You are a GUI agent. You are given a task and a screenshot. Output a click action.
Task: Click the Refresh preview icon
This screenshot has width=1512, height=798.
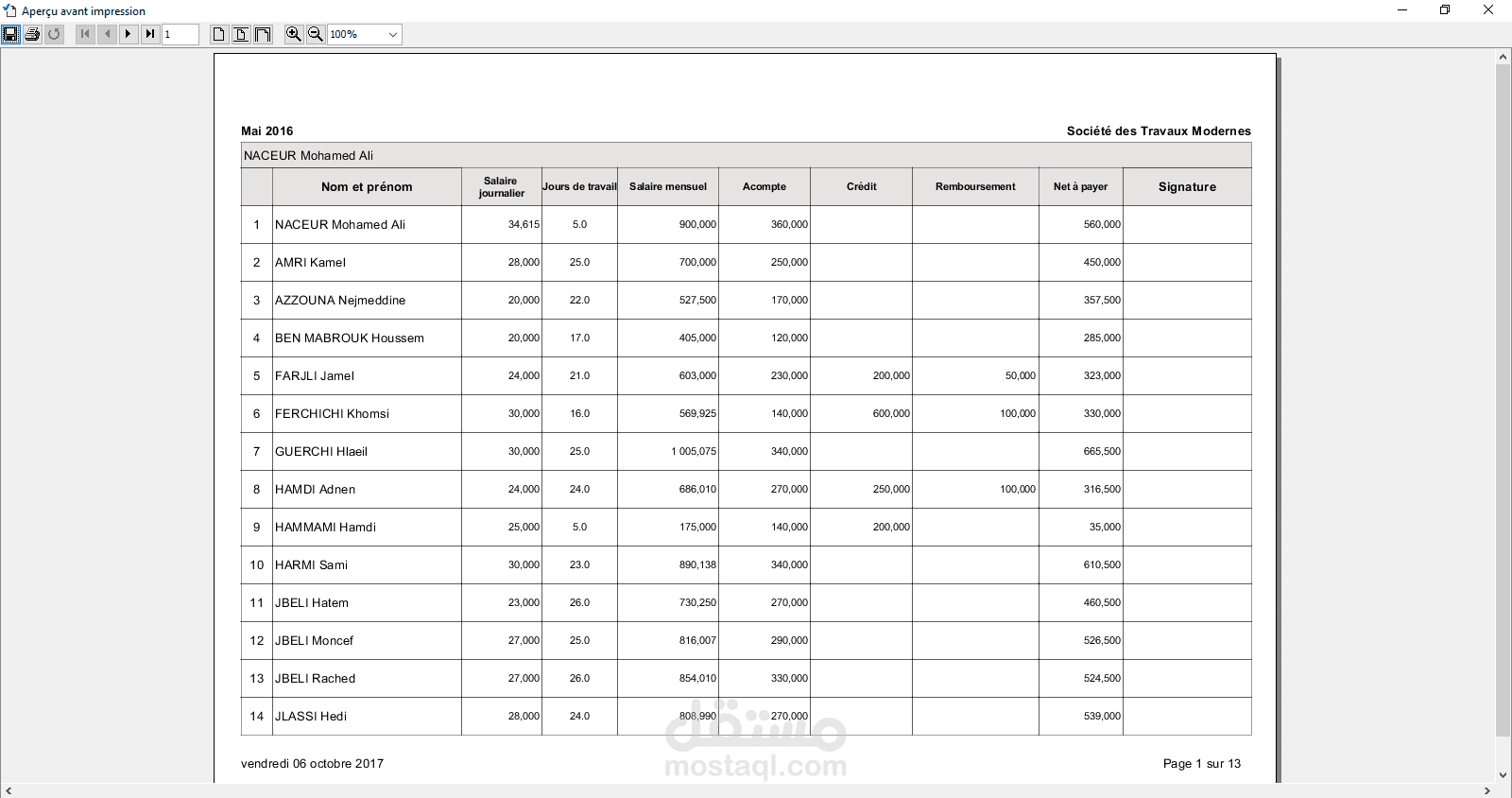[54, 34]
